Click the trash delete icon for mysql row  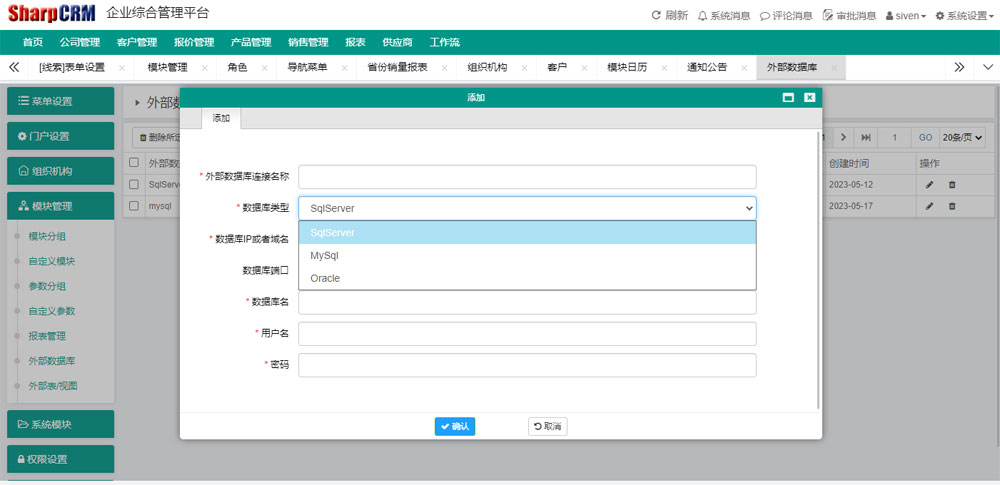[x=952, y=206]
